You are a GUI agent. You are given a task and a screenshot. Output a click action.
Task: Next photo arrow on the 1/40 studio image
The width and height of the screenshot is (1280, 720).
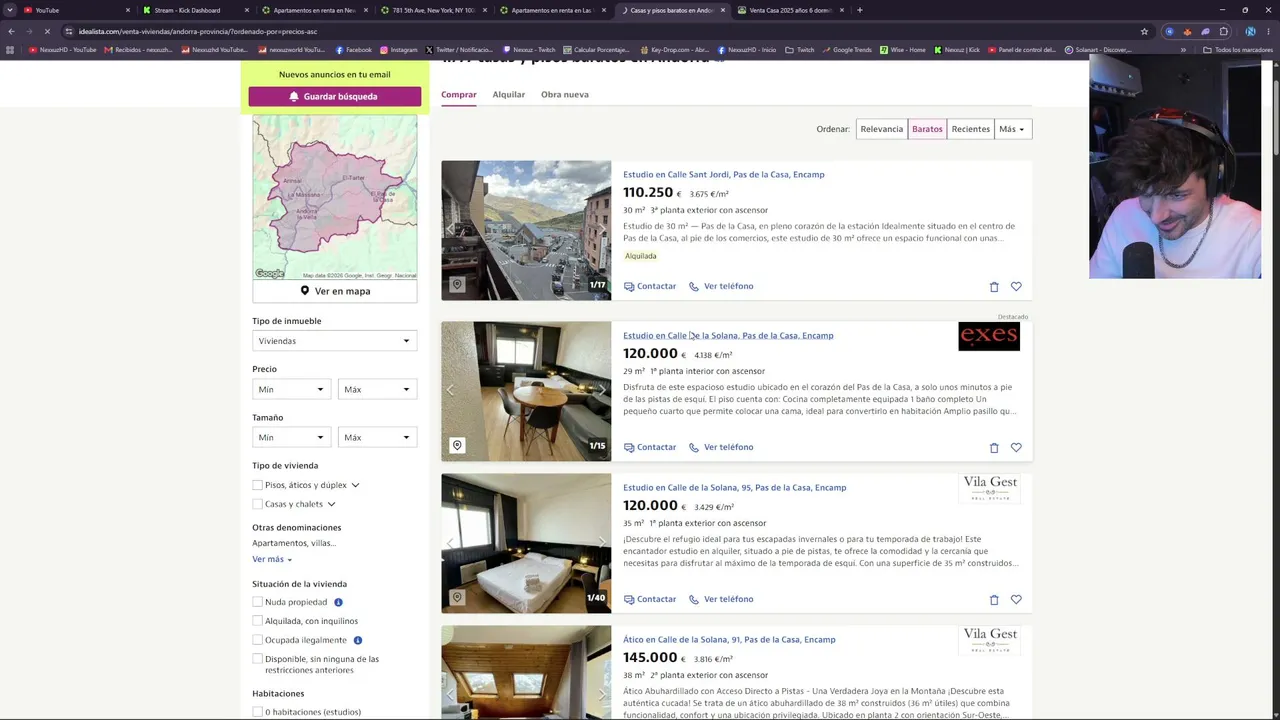click(x=601, y=543)
